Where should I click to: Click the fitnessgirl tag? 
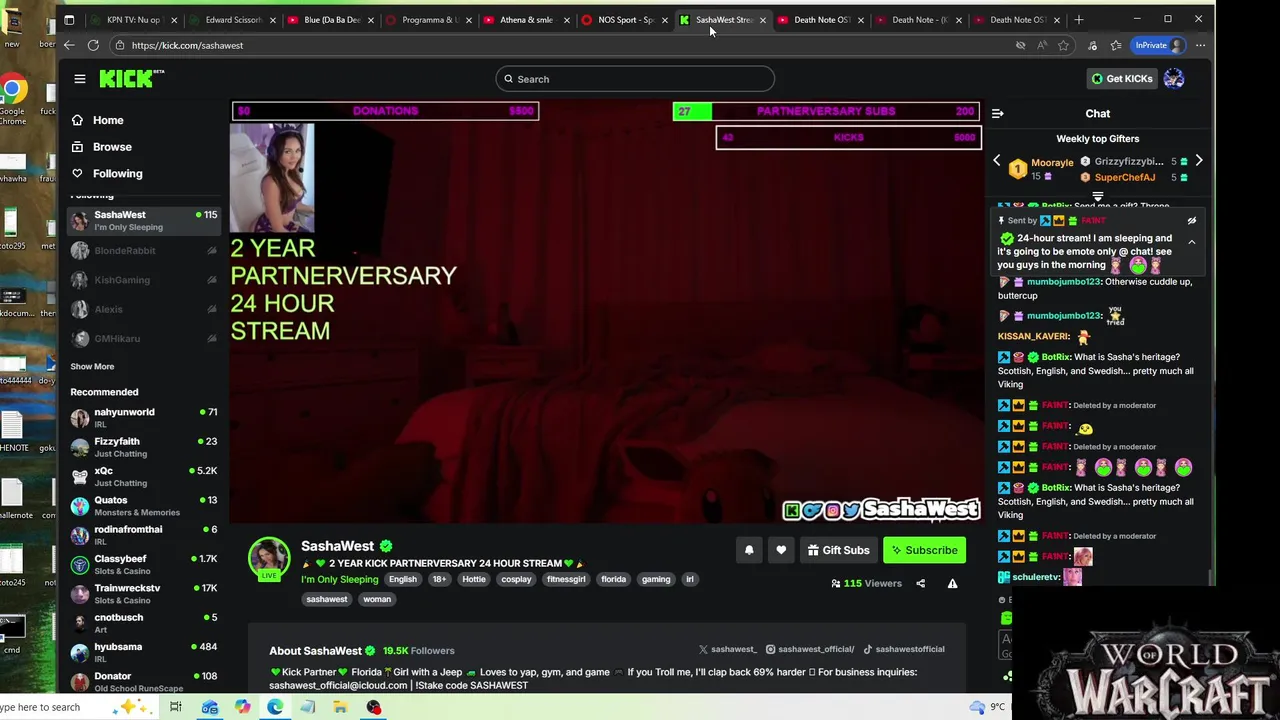point(566,579)
